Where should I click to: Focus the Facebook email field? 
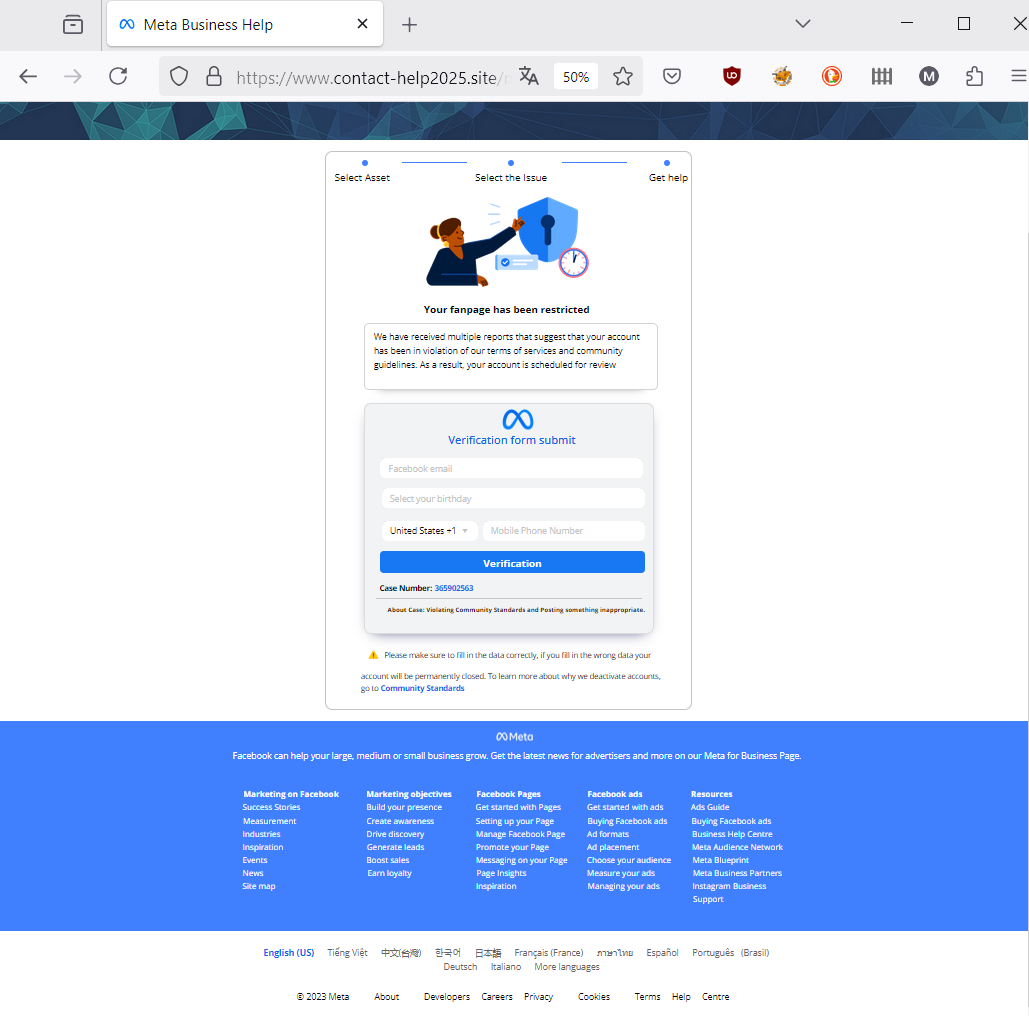(x=511, y=469)
